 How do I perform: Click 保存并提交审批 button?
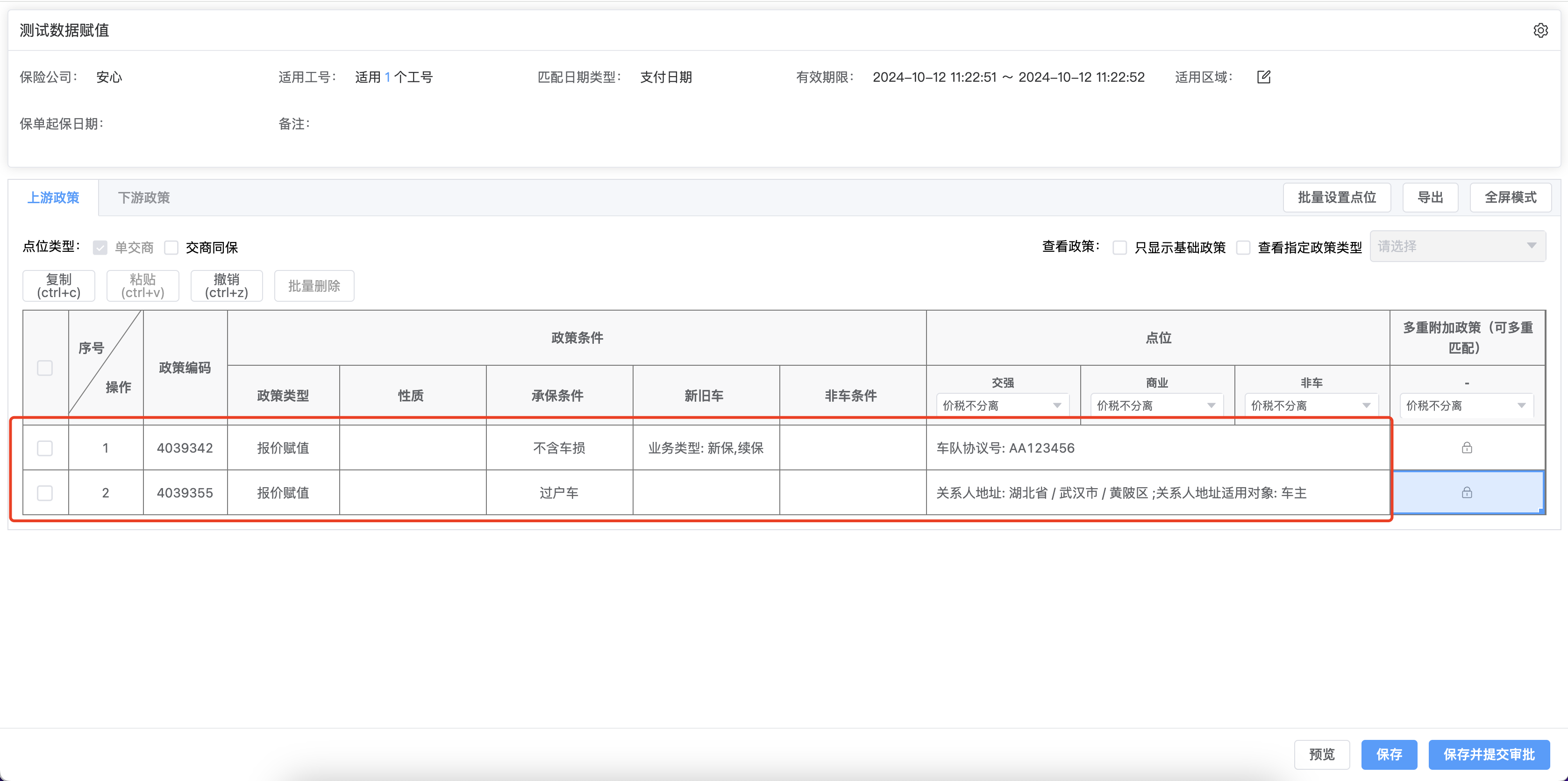coord(1489,754)
